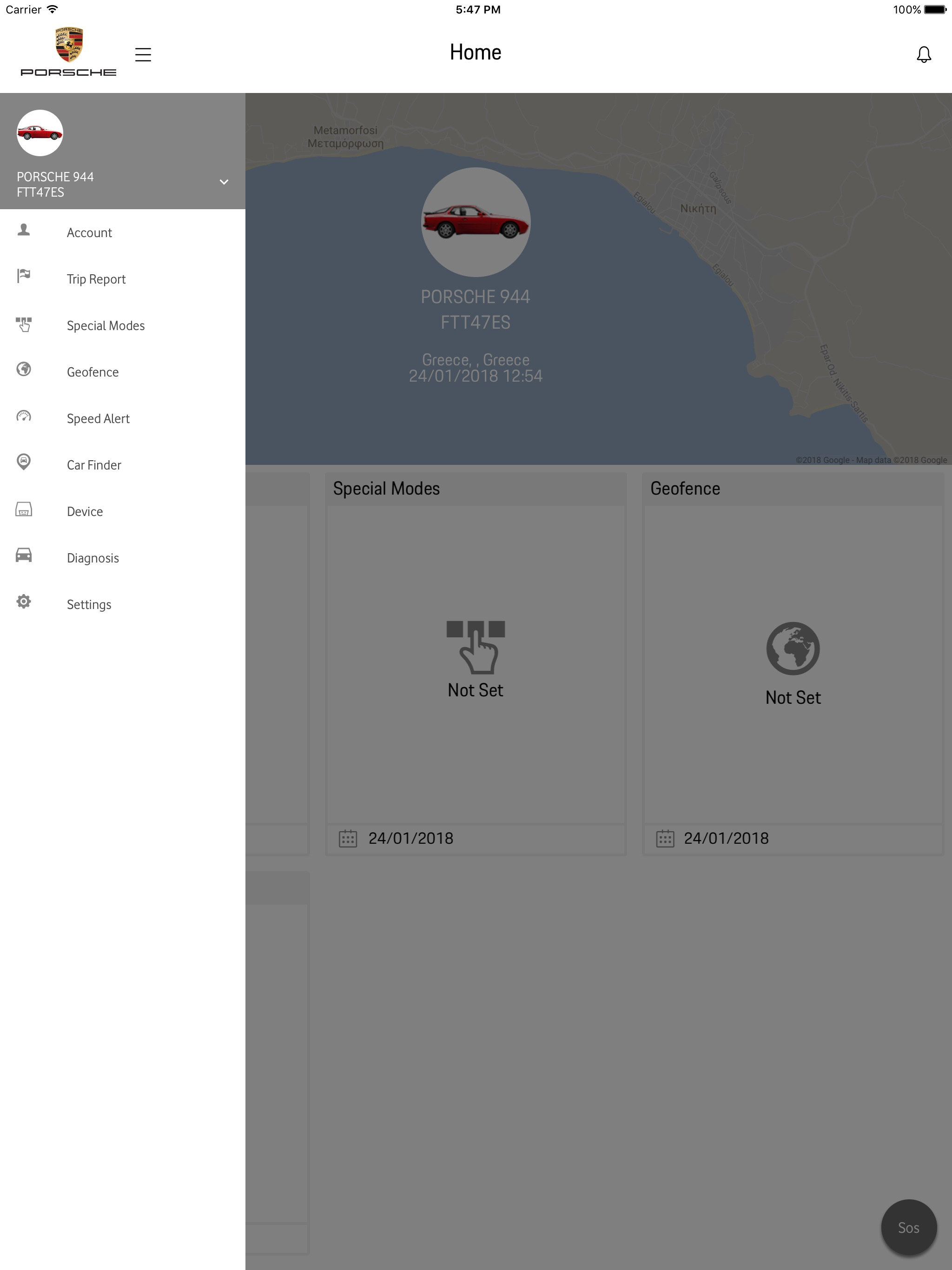This screenshot has width=952, height=1270.
Task: Click the Special Modes card title
Action: tap(386, 489)
